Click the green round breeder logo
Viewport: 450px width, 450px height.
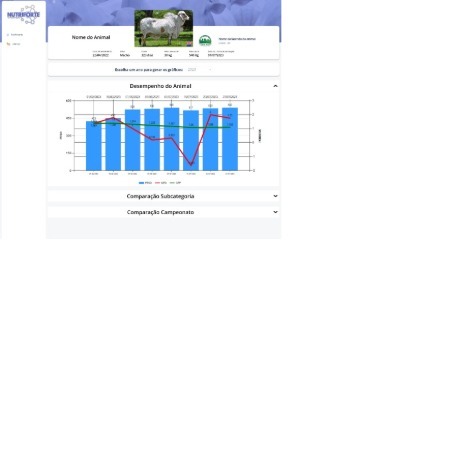point(205,40)
